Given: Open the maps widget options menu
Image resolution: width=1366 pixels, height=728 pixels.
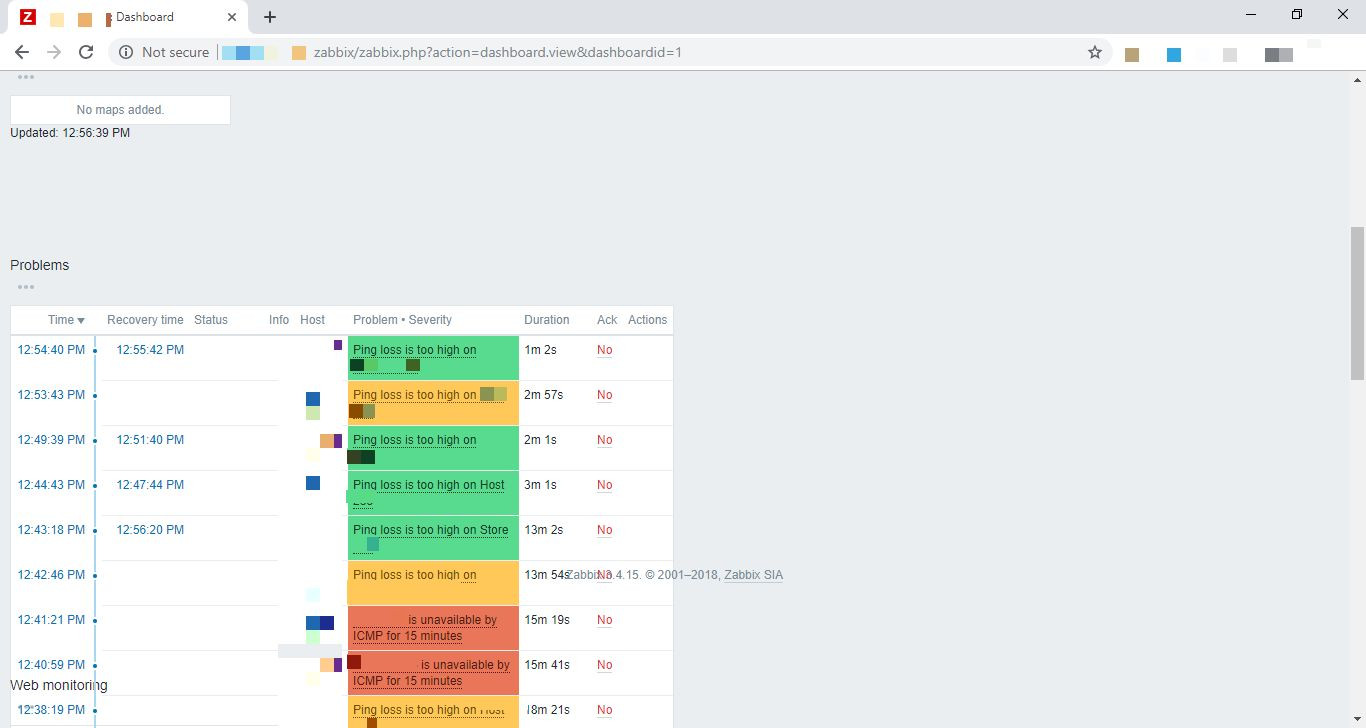Looking at the screenshot, I should tap(25, 76).
